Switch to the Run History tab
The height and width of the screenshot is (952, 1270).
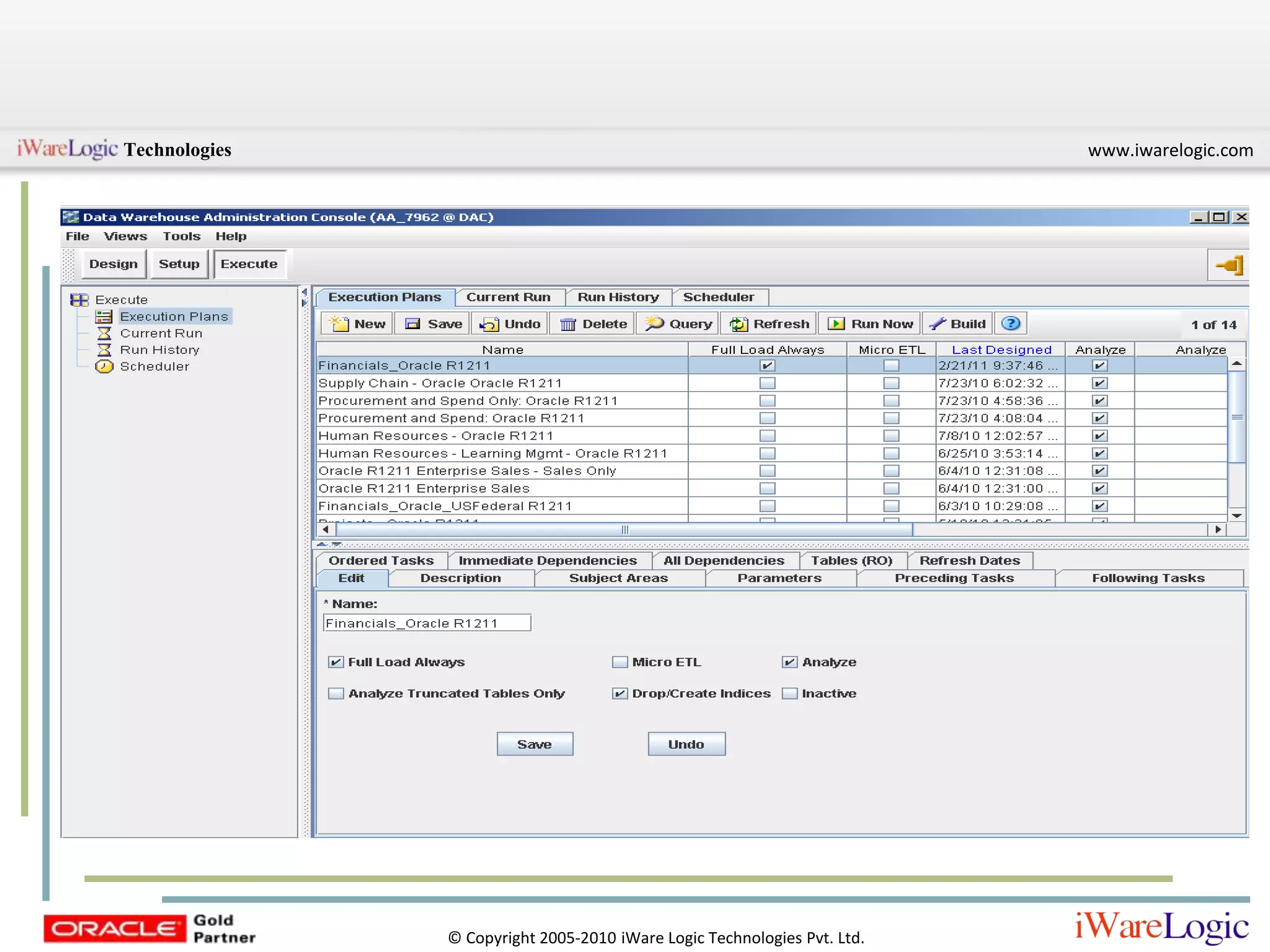(618, 297)
